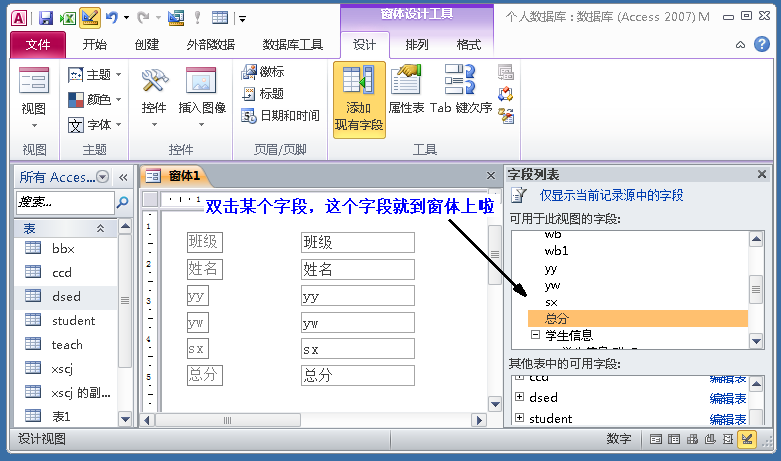Minimize the ribbon with the caret icon
Viewport: 781px width, 461px height.
[740, 45]
